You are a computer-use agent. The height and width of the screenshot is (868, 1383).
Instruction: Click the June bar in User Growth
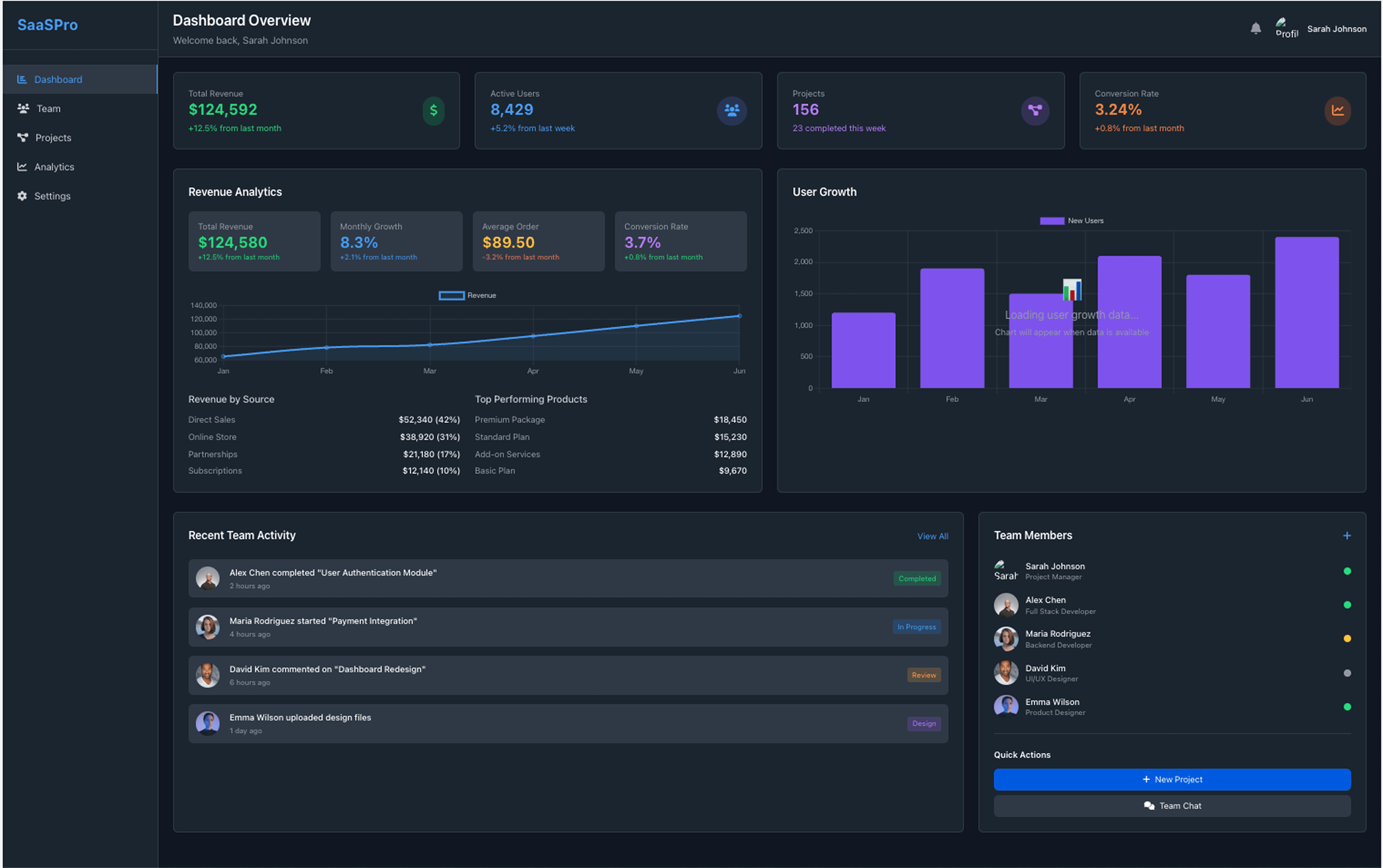point(1307,312)
